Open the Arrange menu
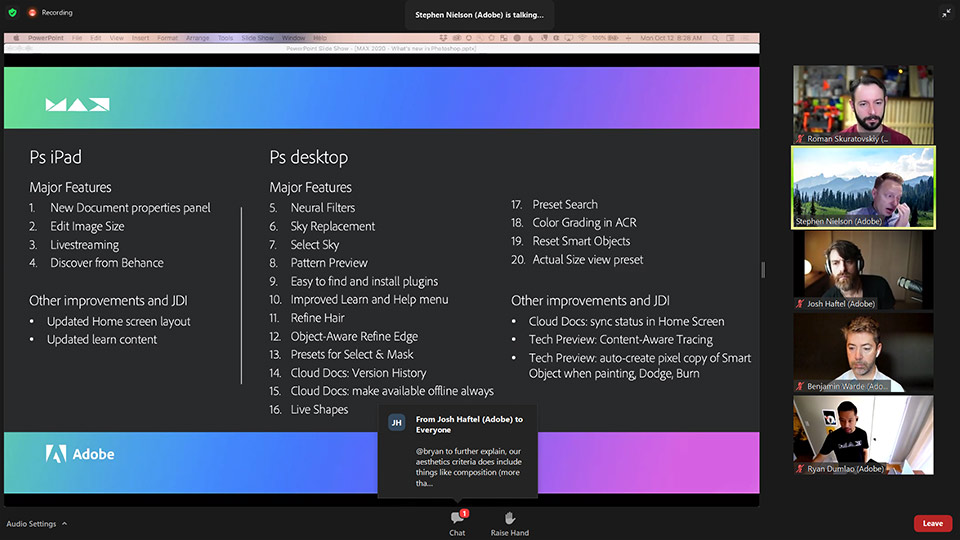Viewport: 960px width, 540px height. (x=197, y=38)
